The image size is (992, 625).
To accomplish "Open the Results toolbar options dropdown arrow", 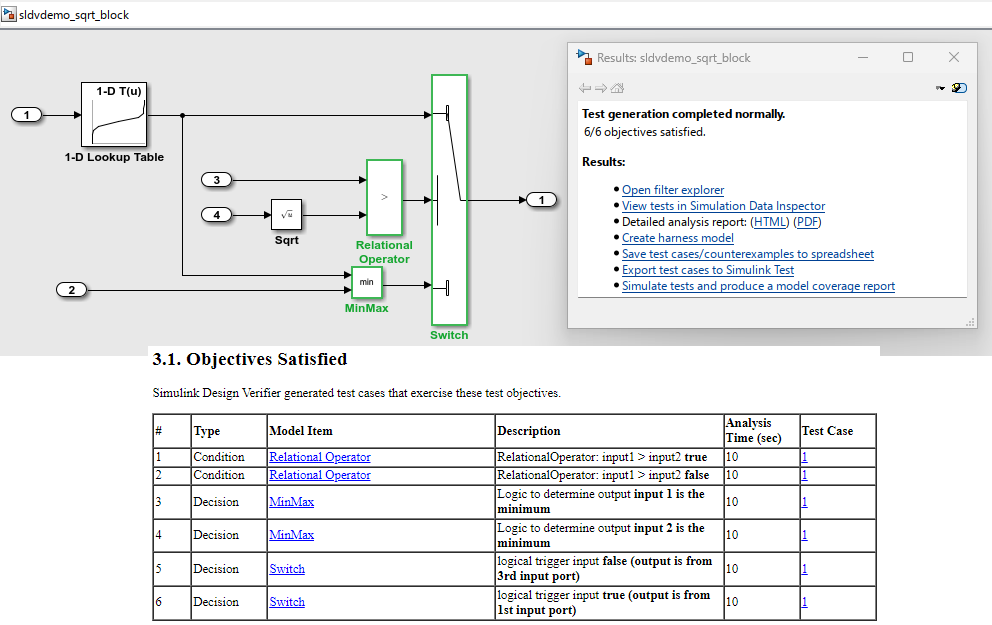I will [x=940, y=88].
